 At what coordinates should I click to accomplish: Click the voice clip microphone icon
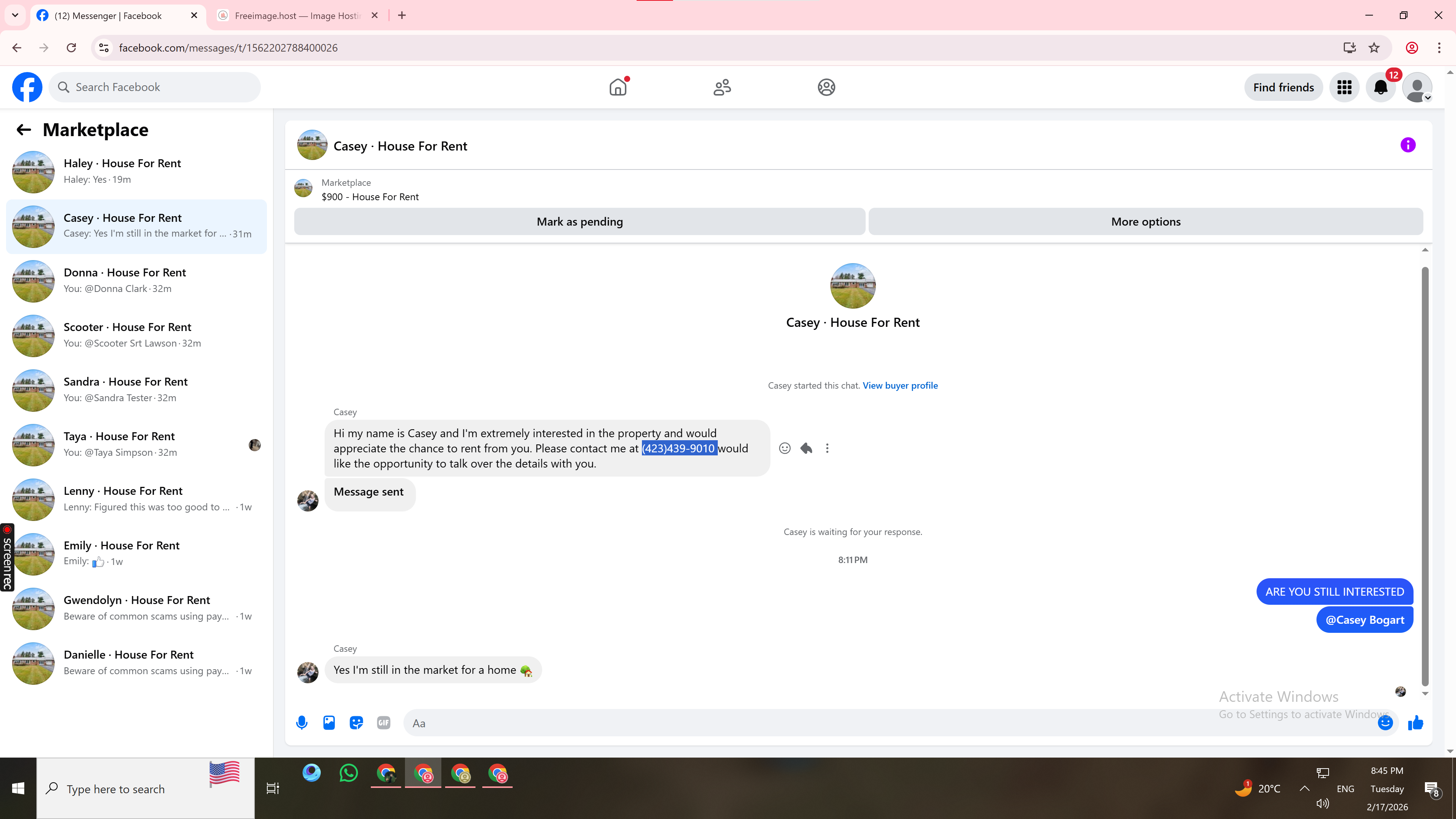click(302, 722)
